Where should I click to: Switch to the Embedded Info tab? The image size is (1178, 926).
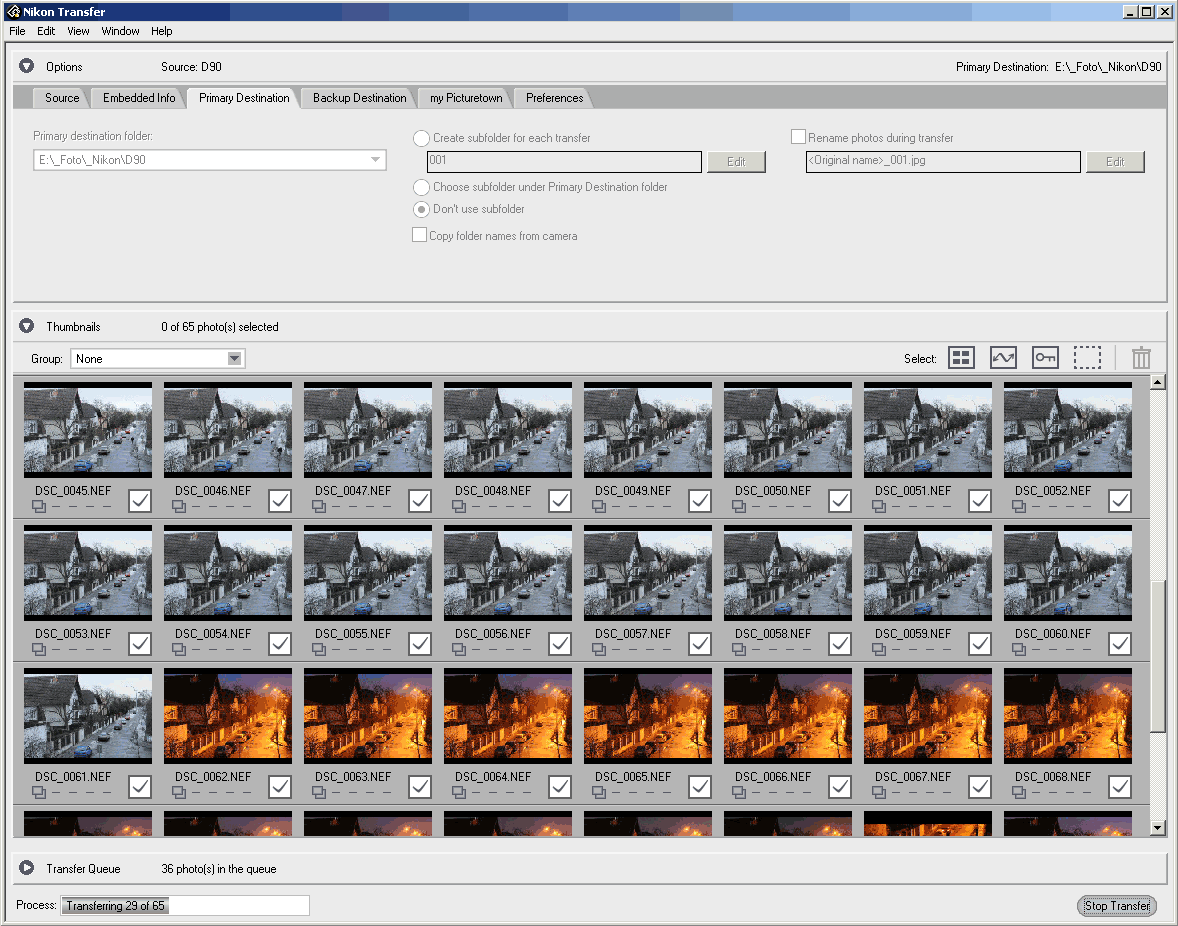(x=139, y=98)
